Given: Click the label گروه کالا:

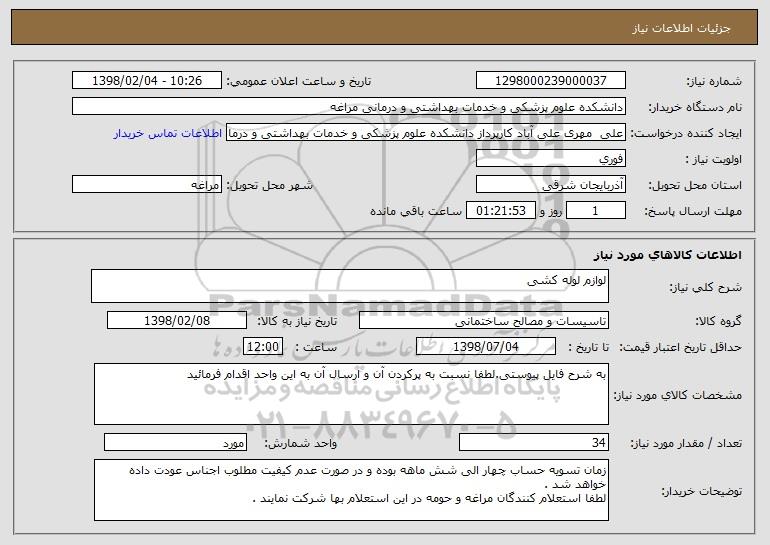Looking at the screenshot, I should coord(718,322).
